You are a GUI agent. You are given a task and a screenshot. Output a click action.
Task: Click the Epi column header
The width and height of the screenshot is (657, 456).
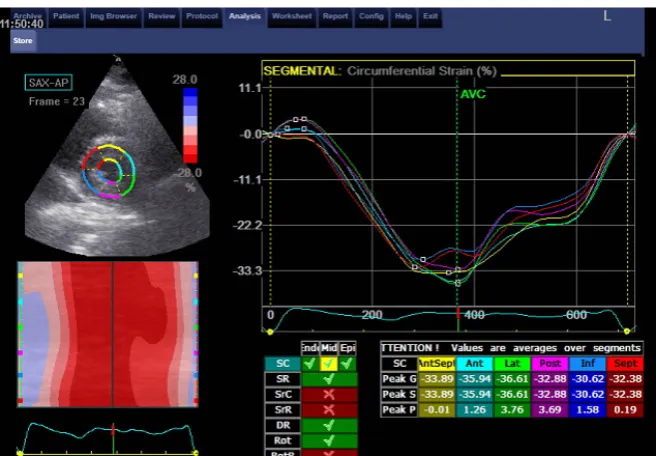(x=347, y=348)
